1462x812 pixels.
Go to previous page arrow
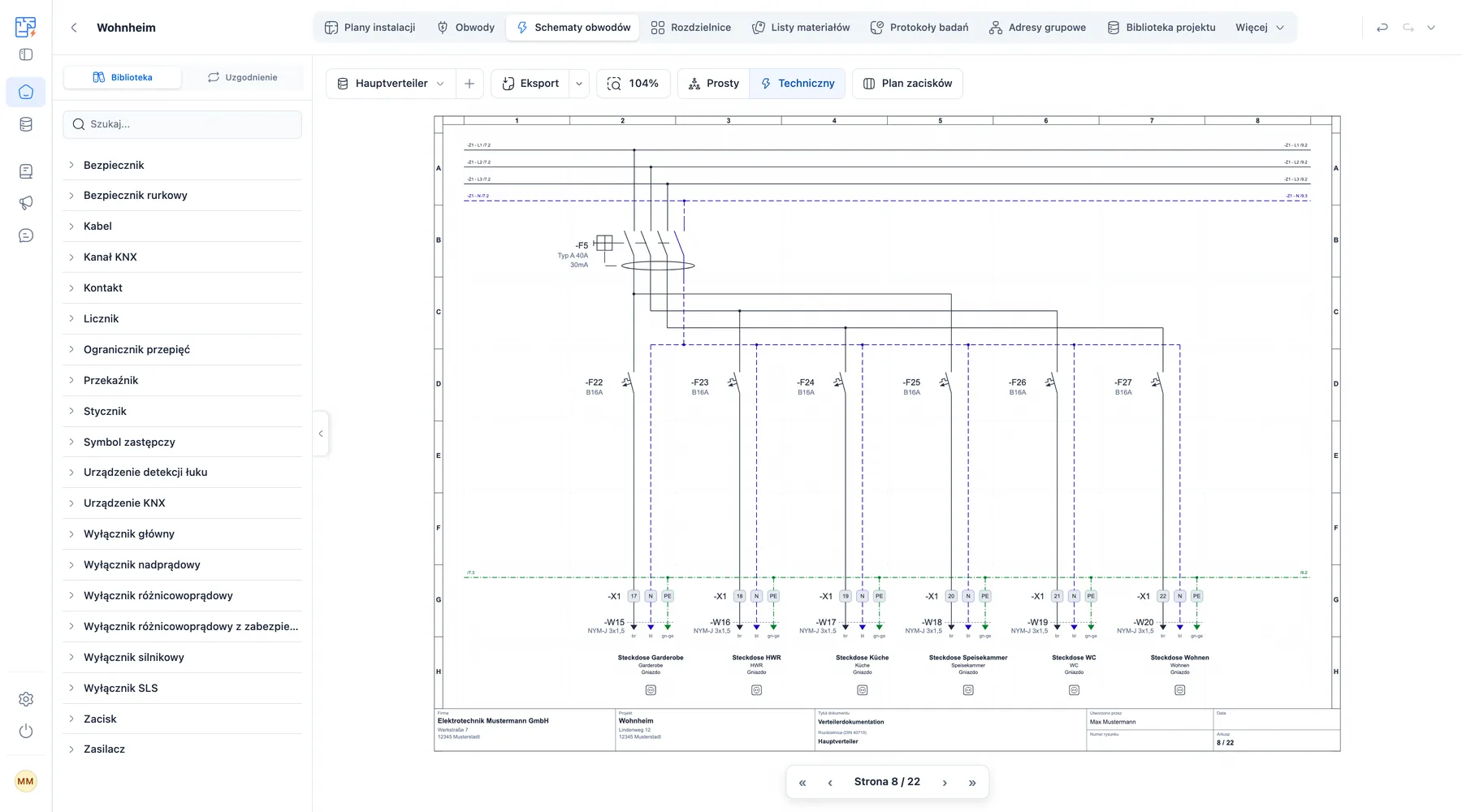(830, 783)
